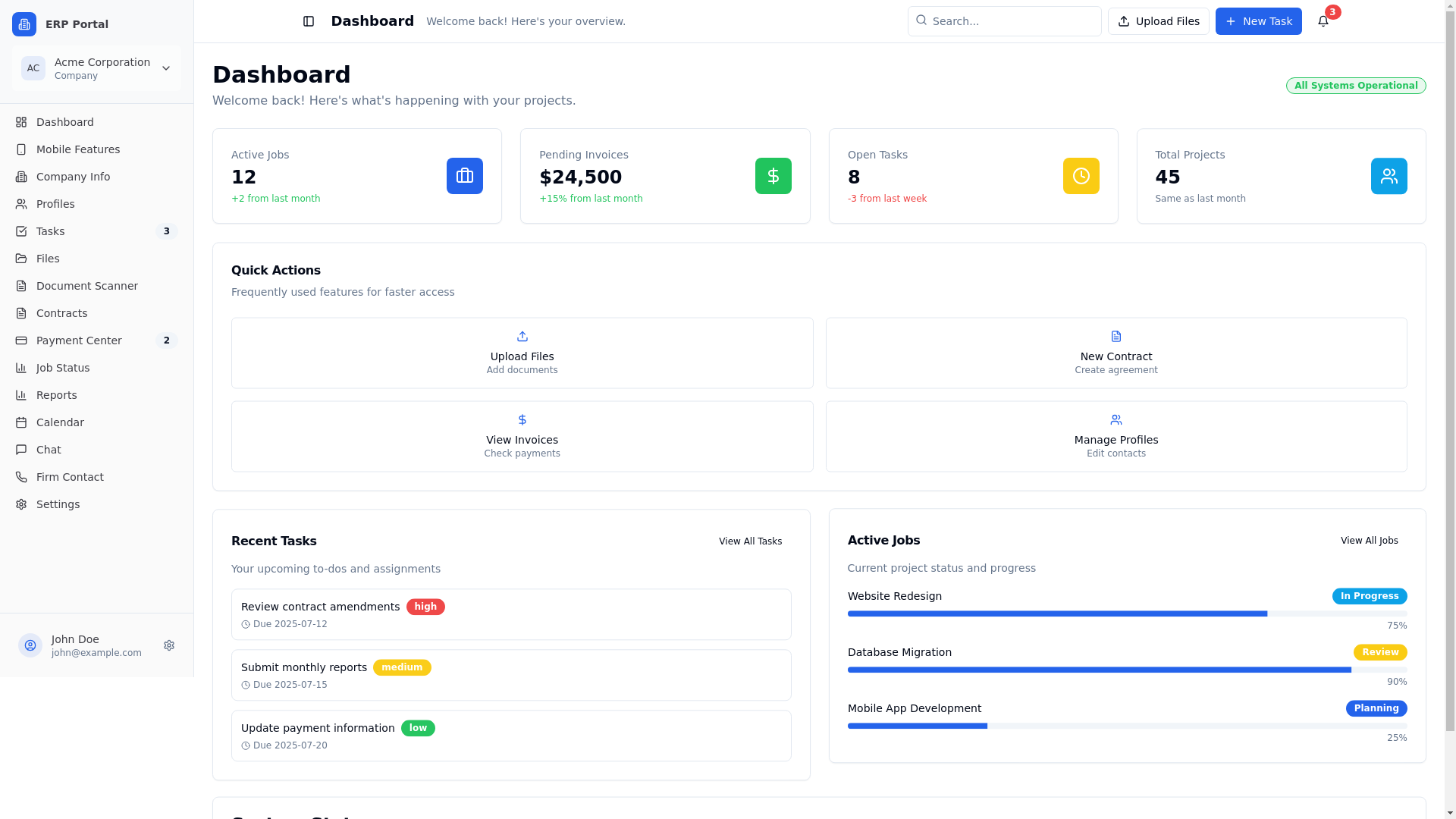Click the blue briefcase Active Jobs icon

[465, 176]
